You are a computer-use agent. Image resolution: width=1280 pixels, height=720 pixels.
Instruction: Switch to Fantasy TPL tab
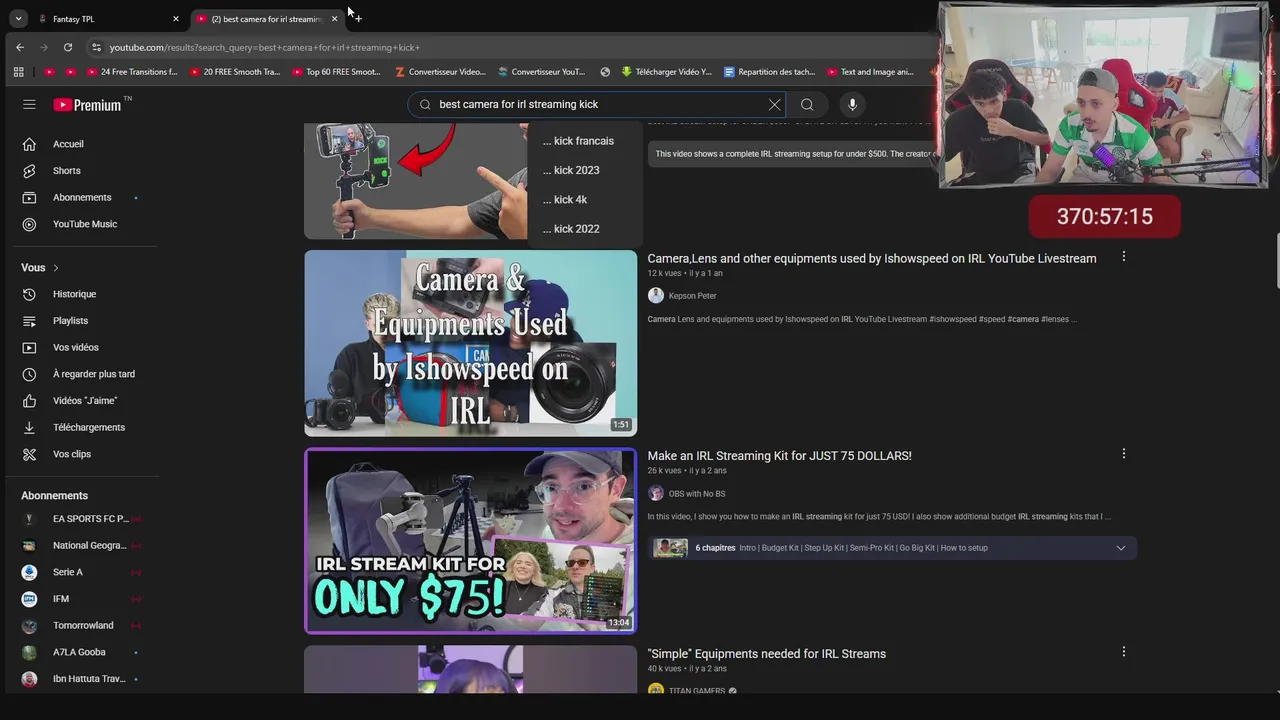[x=108, y=19]
